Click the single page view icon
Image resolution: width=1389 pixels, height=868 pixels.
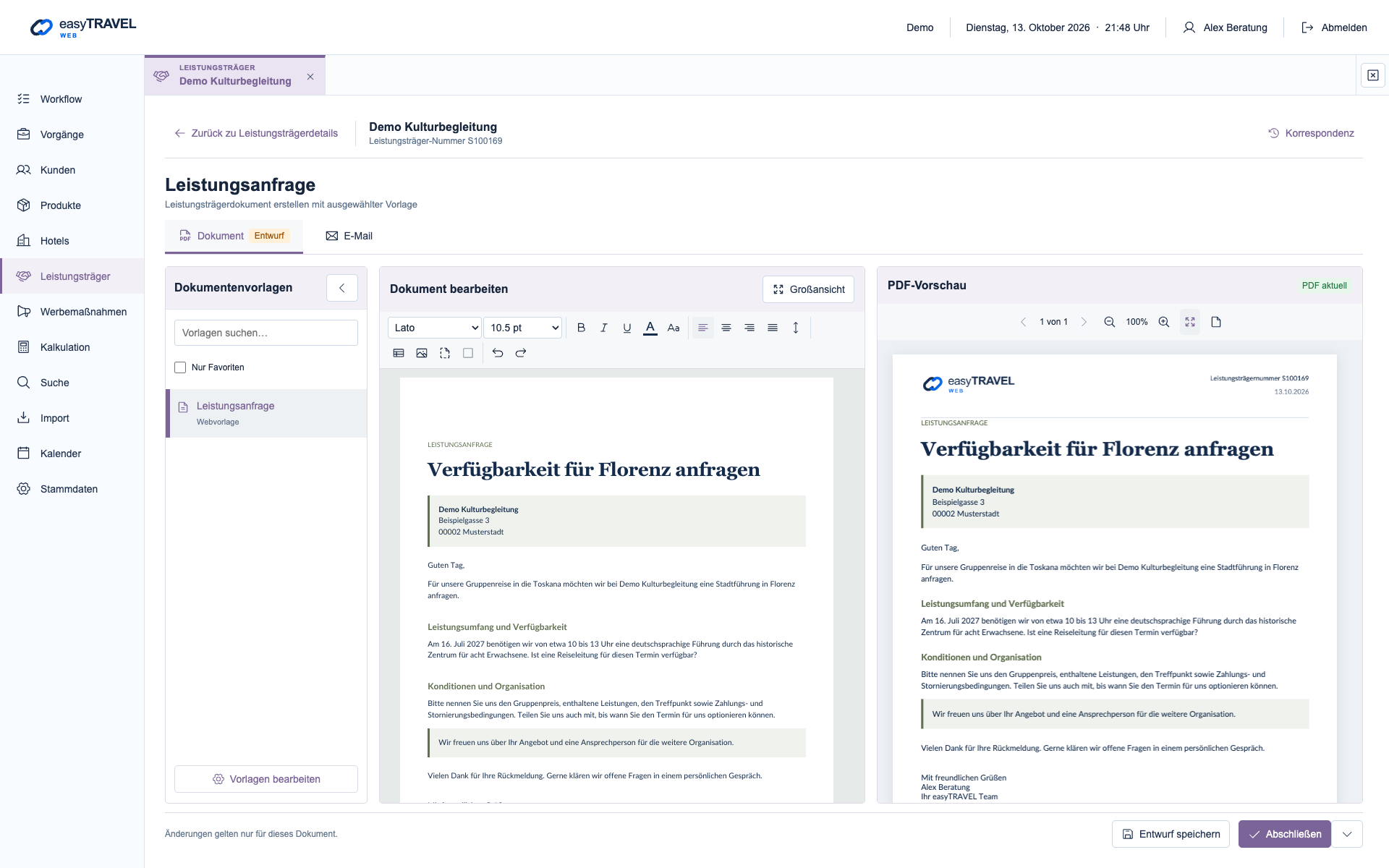(x=1216, y=322)
